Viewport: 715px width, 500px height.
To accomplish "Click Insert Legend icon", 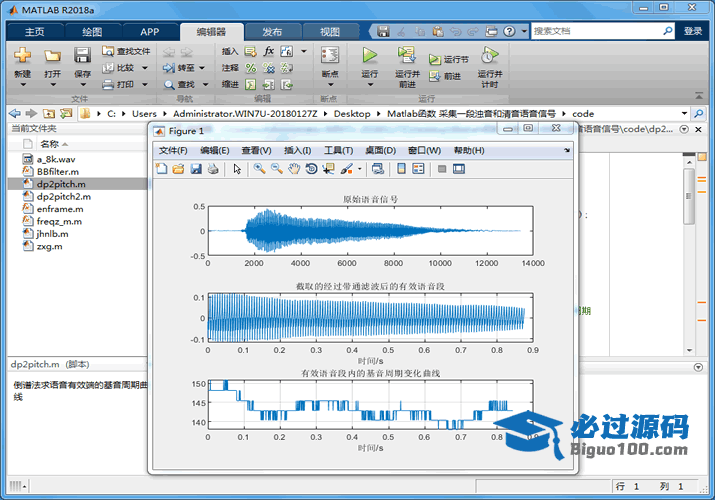I will click(x=418, y=169).
